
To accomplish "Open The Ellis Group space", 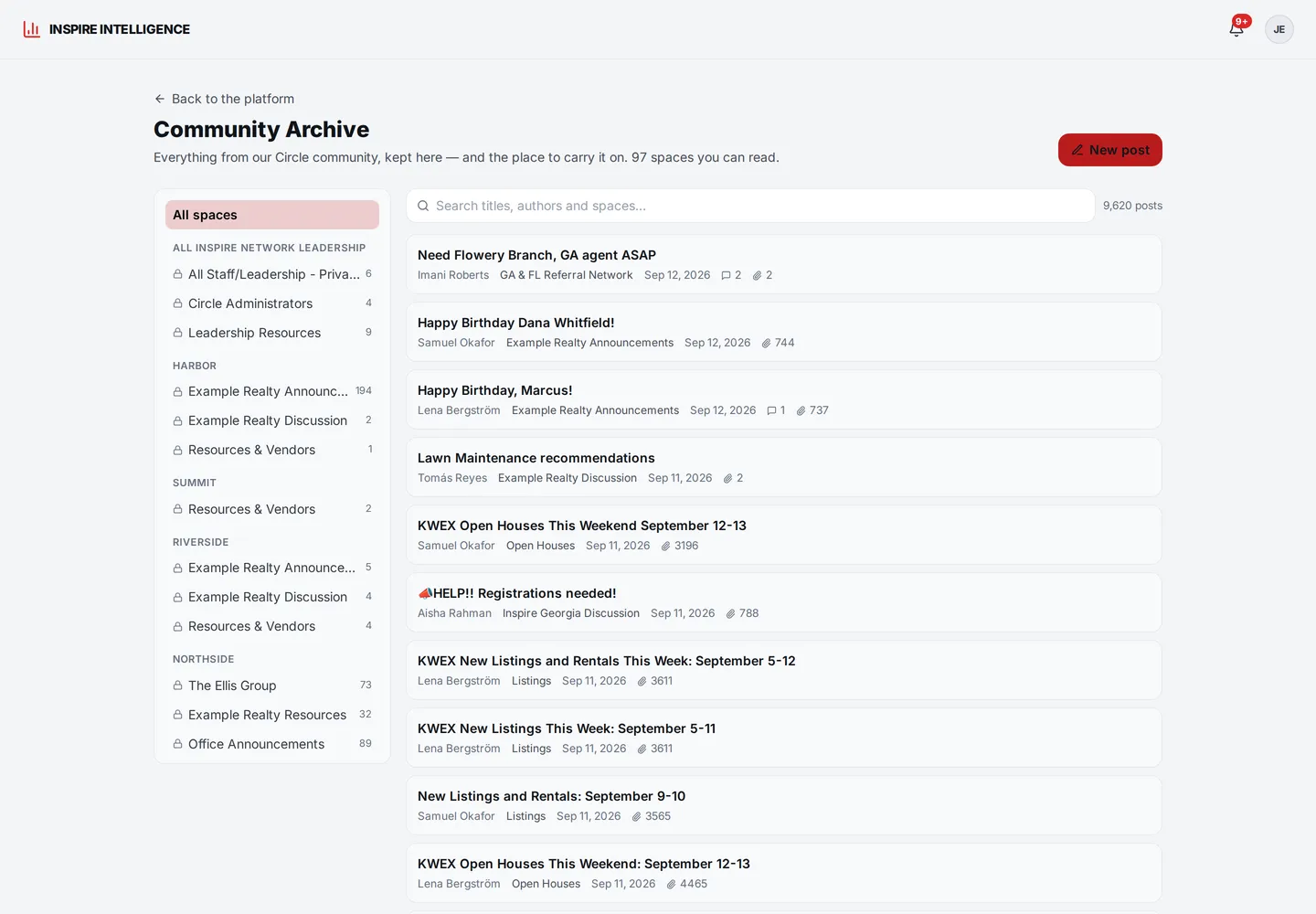I will (272, 685).
